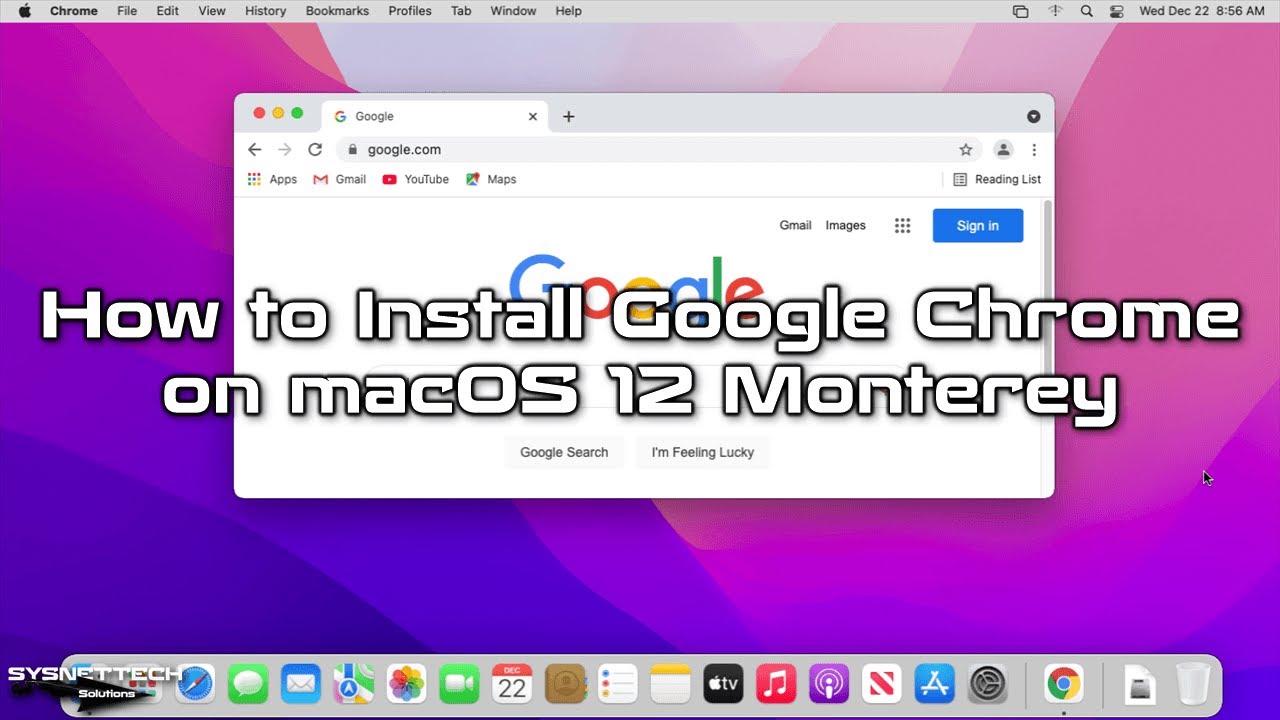Click the date and time in menu bar
This screenshot has height=720, width=1280.
coord(1202,11)
